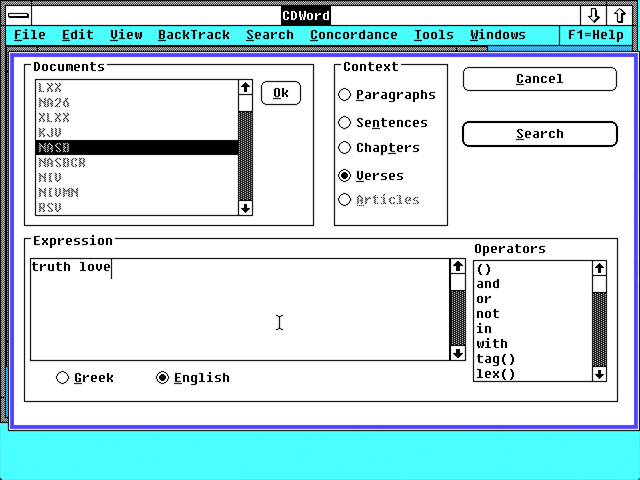Open the Search menu
This screenshot has width=640, height=480.
click(270, 35)
